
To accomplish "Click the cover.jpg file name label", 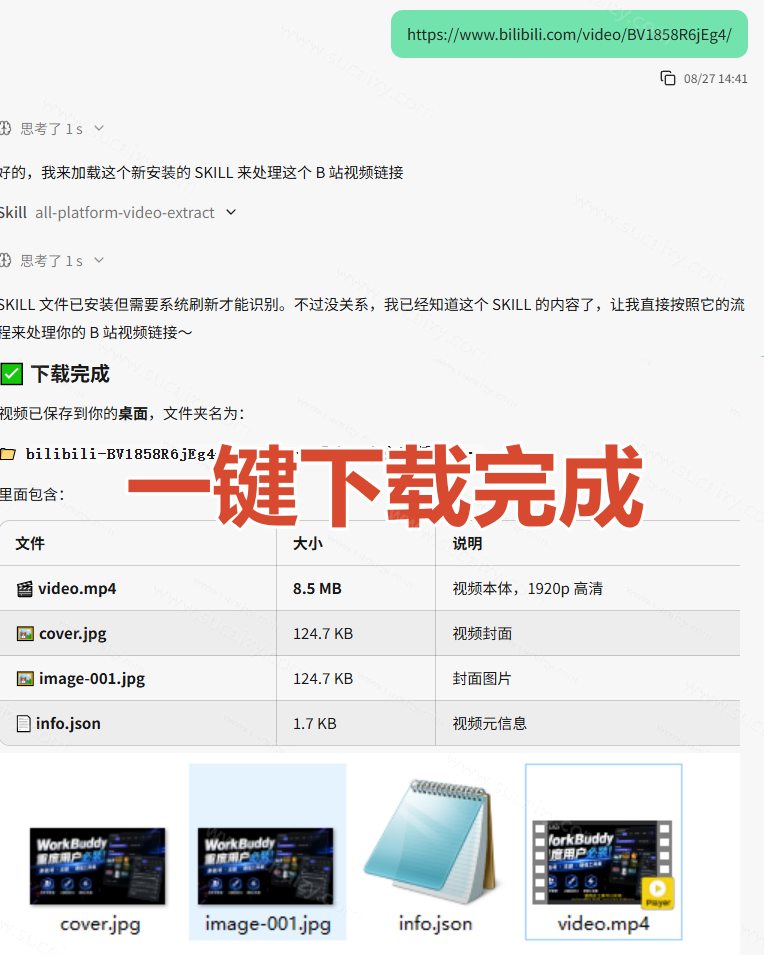I will click(100, 924).
